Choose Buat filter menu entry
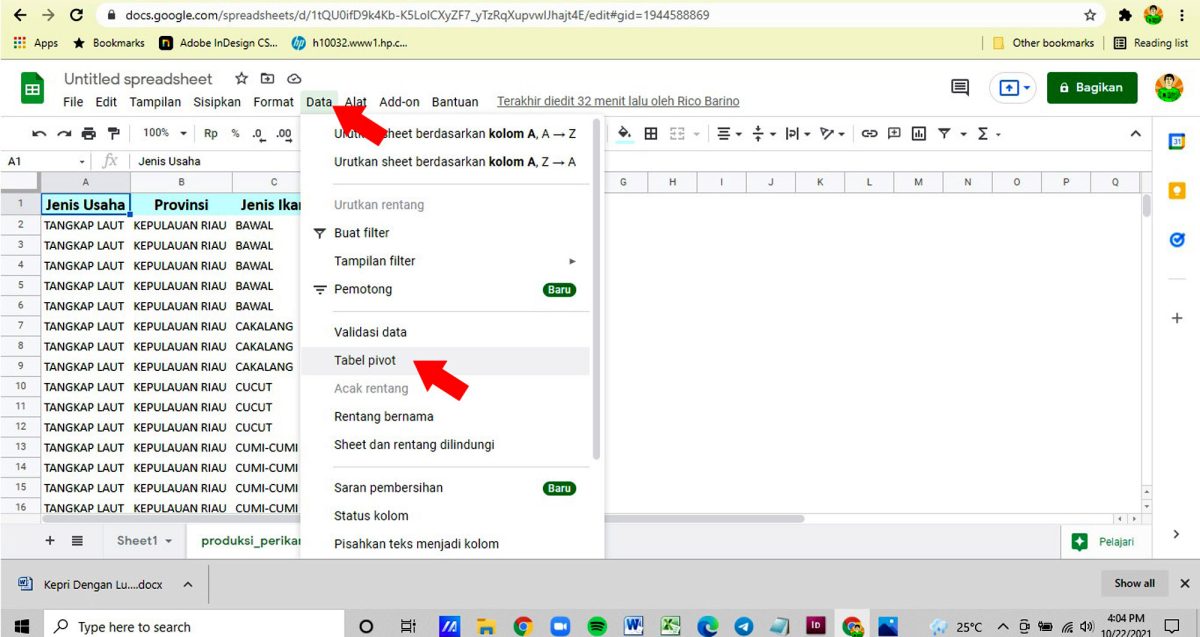The image size is (1200, 637). click(x=362, y=233)
